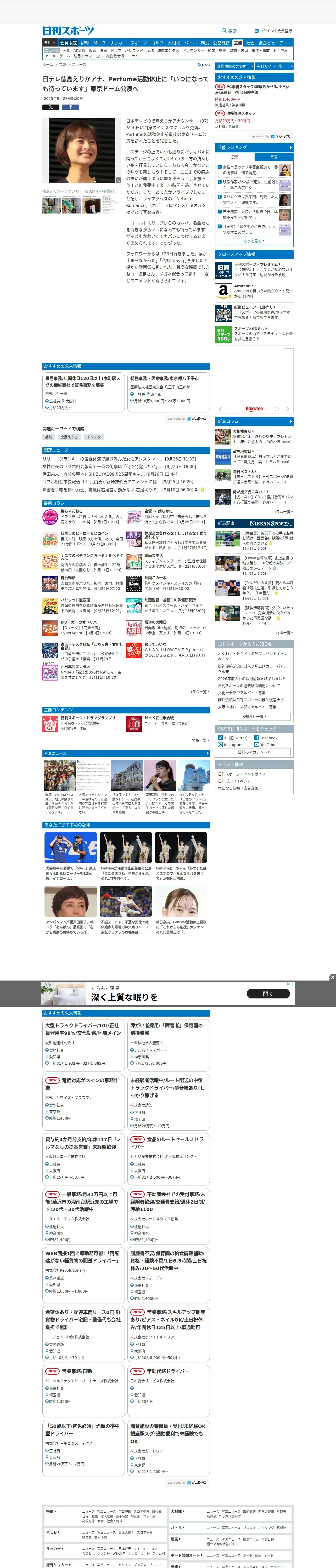Open 新聞購読のご案内 dropdown
This screenshot has width=336, height=1568.
coord(235,66)
